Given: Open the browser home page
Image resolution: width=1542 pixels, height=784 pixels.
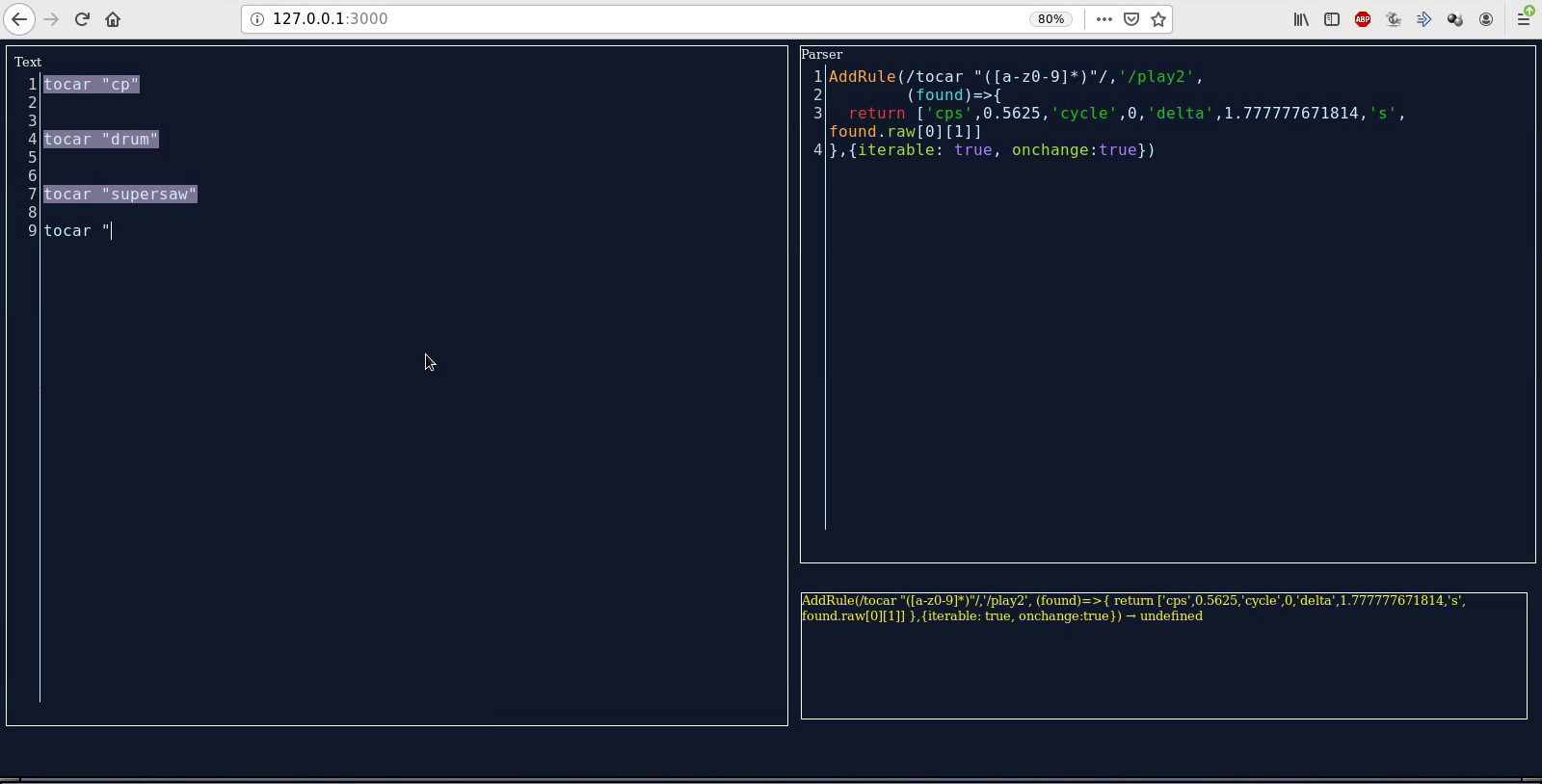Looking at the screenshot, I should 113,19.
